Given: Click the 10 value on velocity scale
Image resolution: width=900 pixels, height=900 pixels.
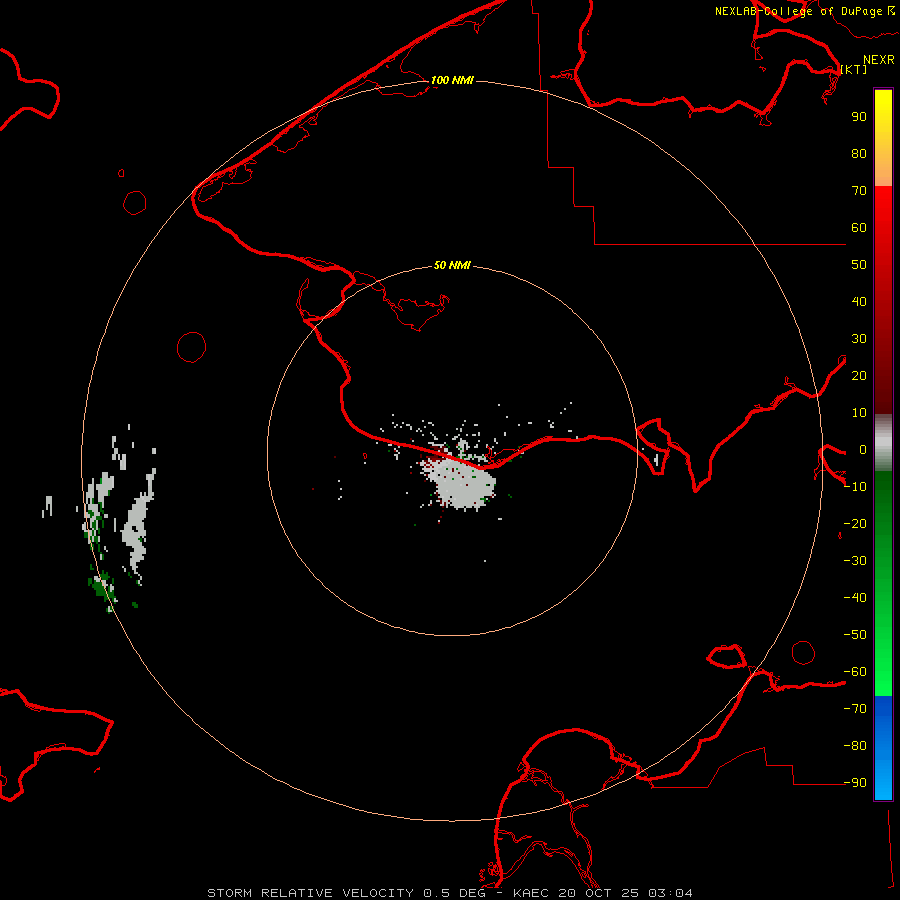Looking at the screenshot, I should (x=859, y=413).
